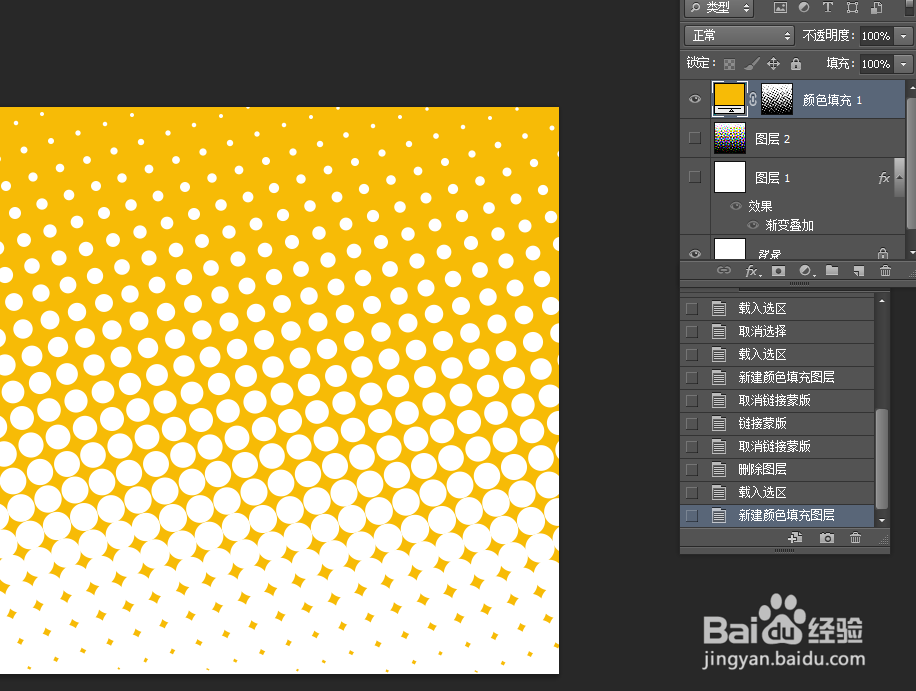
Task: Open the 不透明度 slider arrow
Action: tap(904, 36)
